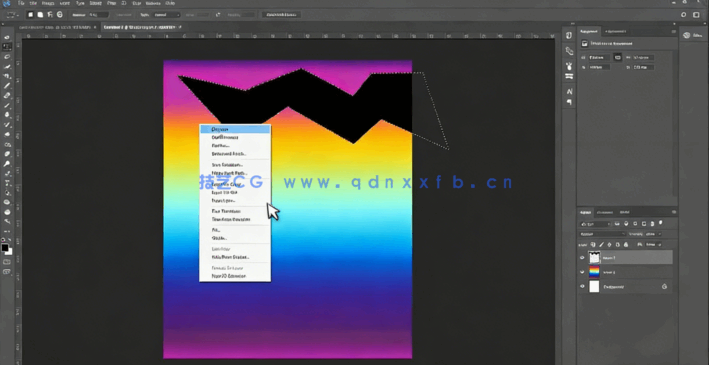Click the height field in the Properties panel
Viewport: 709px width, 365px height.
click(643, 57)
